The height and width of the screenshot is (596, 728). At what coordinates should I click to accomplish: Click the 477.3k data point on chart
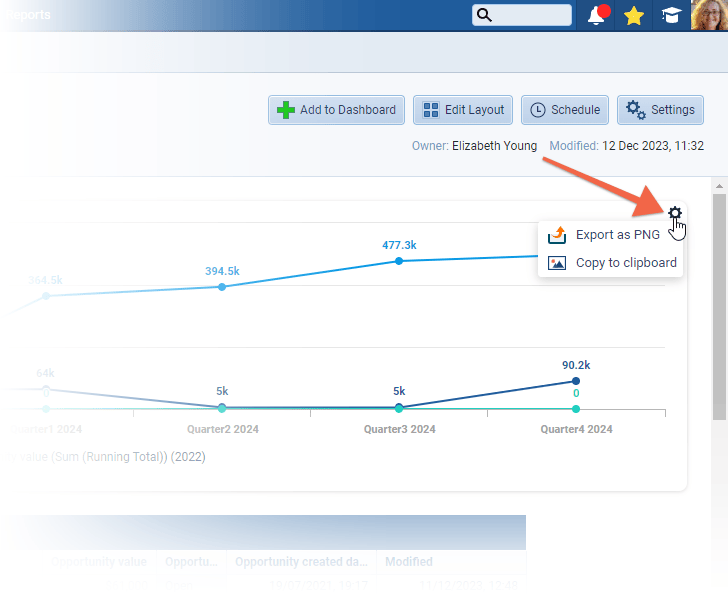[399, 261]
